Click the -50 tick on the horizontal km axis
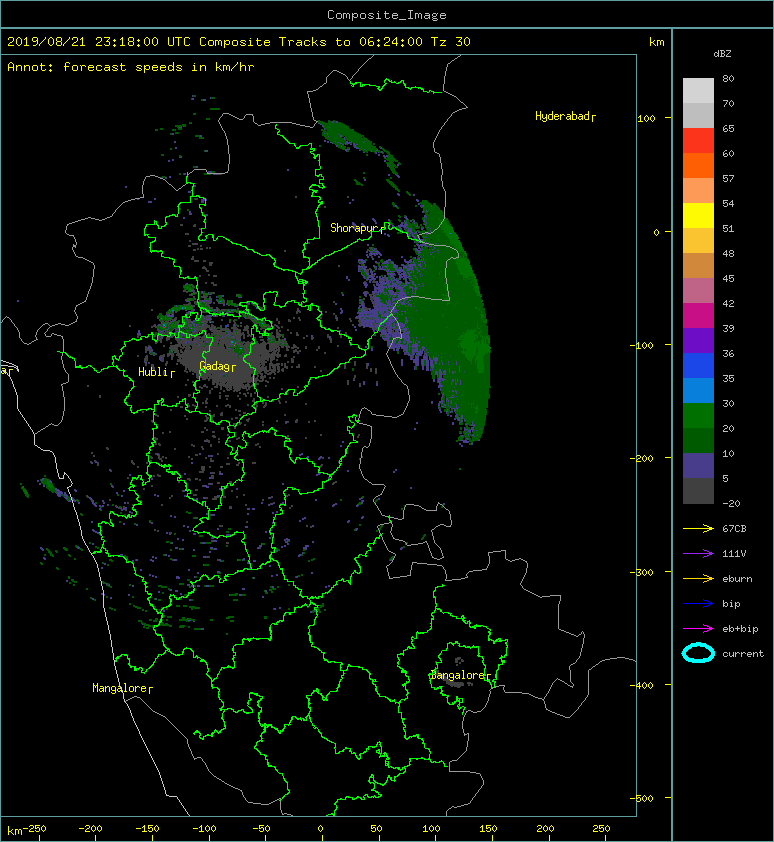 point(261,829)
